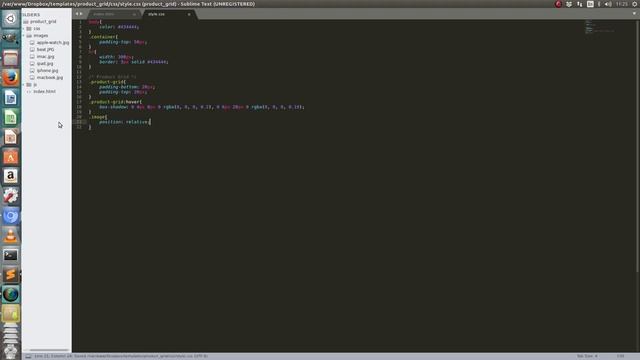Click the '.container{' selector line
The height and width of the screenshot is (360, 640).
tap(103, 37)
